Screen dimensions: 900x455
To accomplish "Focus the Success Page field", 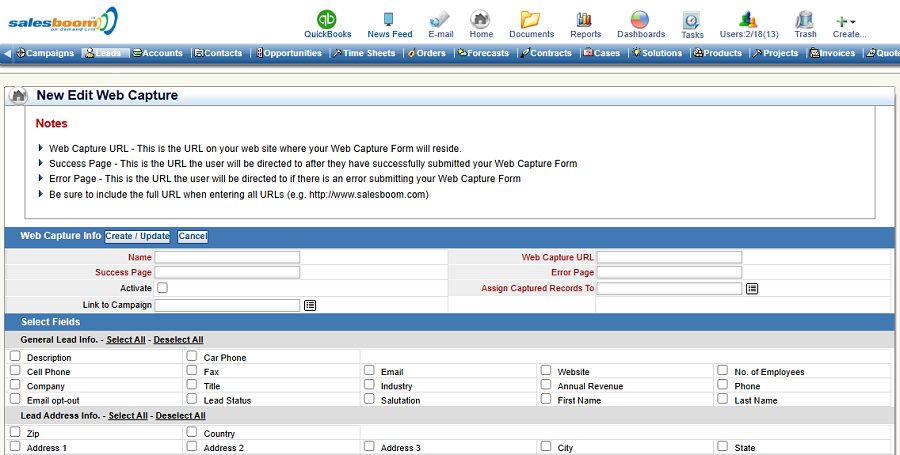I will [227, 272].
